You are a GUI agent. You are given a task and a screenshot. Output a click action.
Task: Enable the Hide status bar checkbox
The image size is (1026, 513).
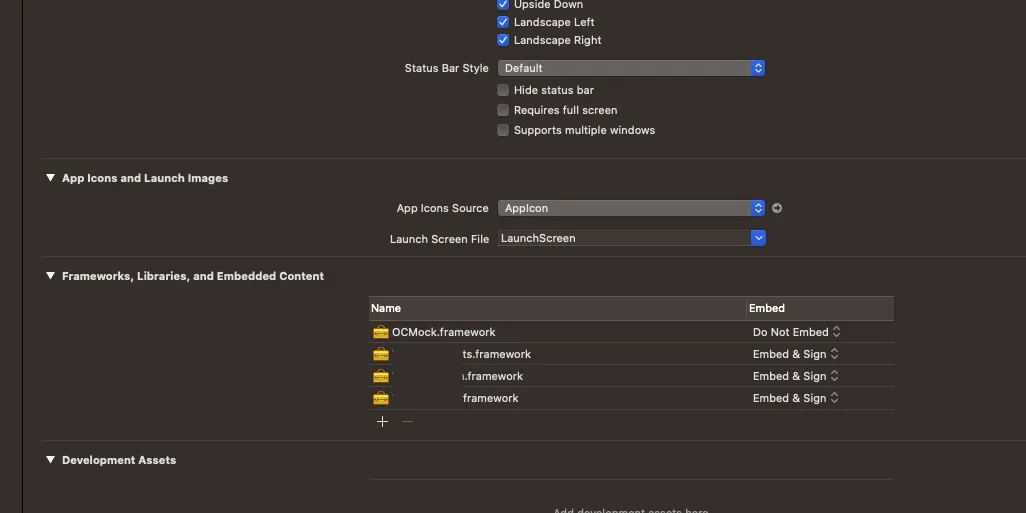(x=503, y=90)
